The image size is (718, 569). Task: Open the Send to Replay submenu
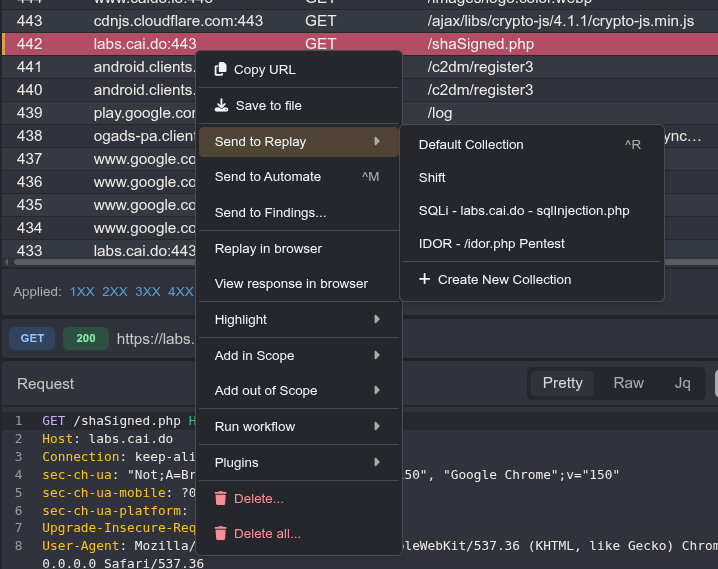pos(299,142)
